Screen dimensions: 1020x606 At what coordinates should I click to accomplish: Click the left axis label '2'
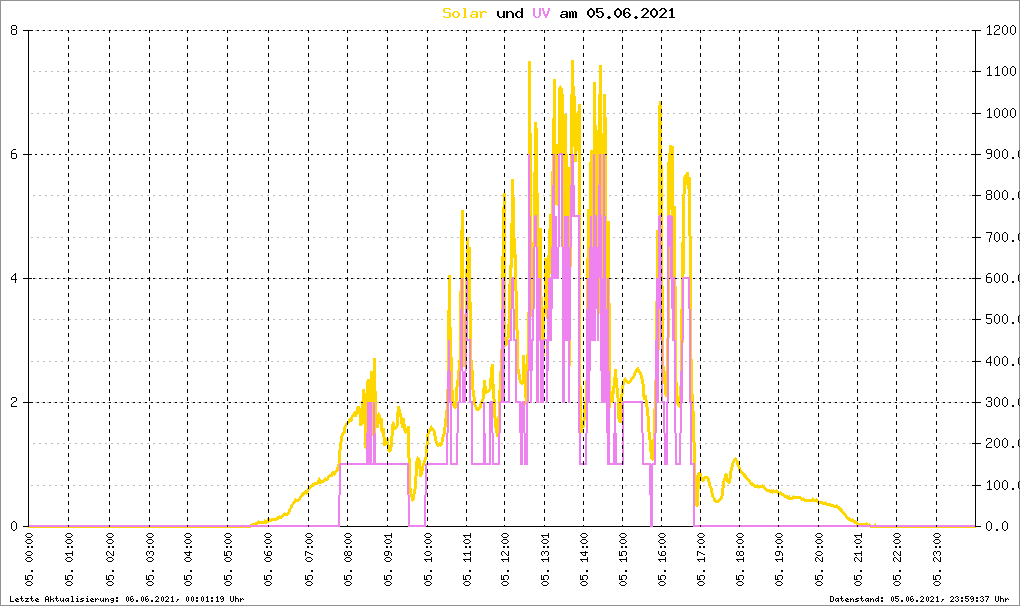coord(14,403)
